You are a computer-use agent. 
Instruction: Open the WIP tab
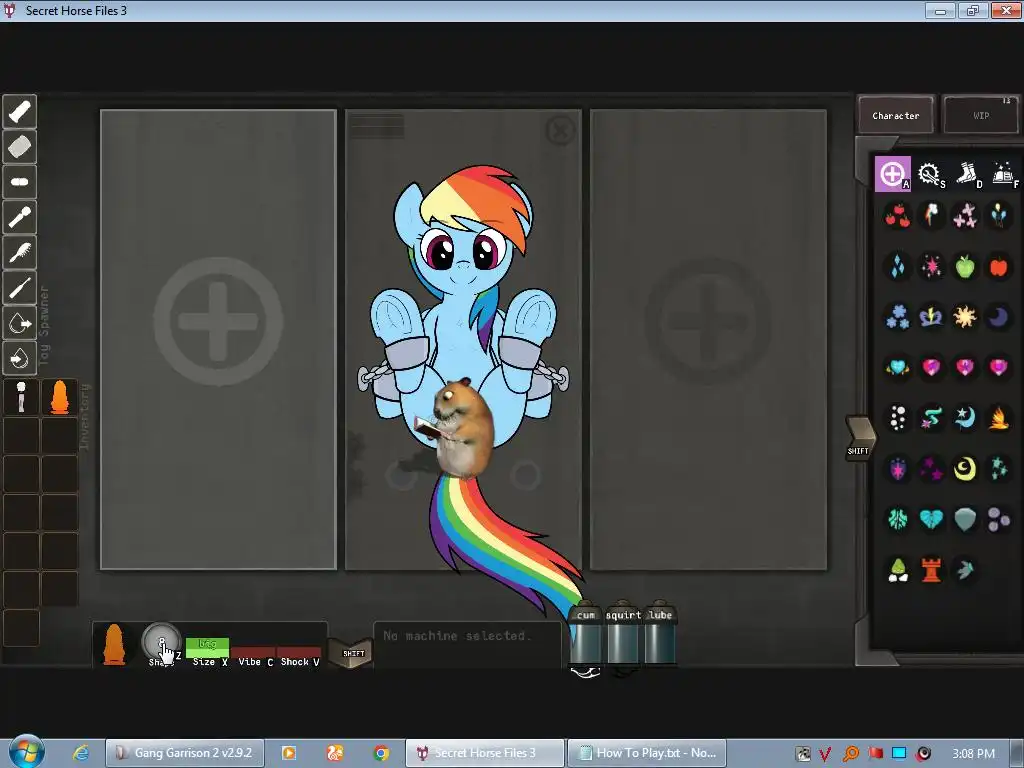point(981,115)
